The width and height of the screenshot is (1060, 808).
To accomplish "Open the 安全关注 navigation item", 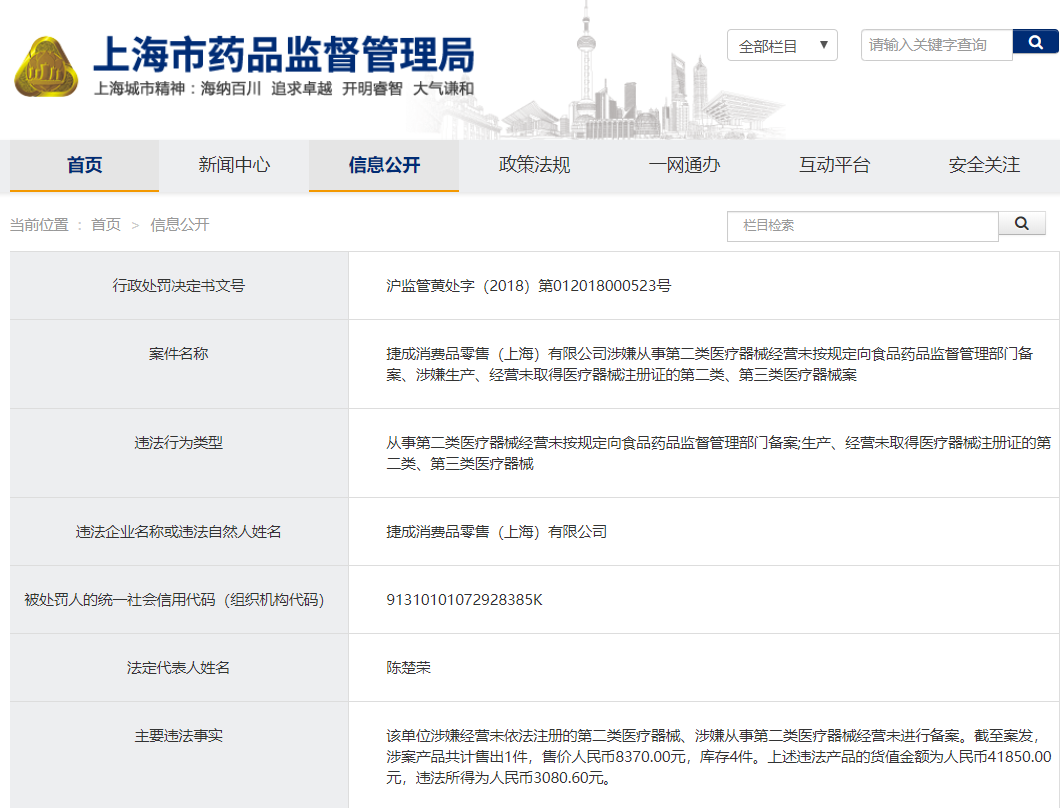I will tap(984, 165).
